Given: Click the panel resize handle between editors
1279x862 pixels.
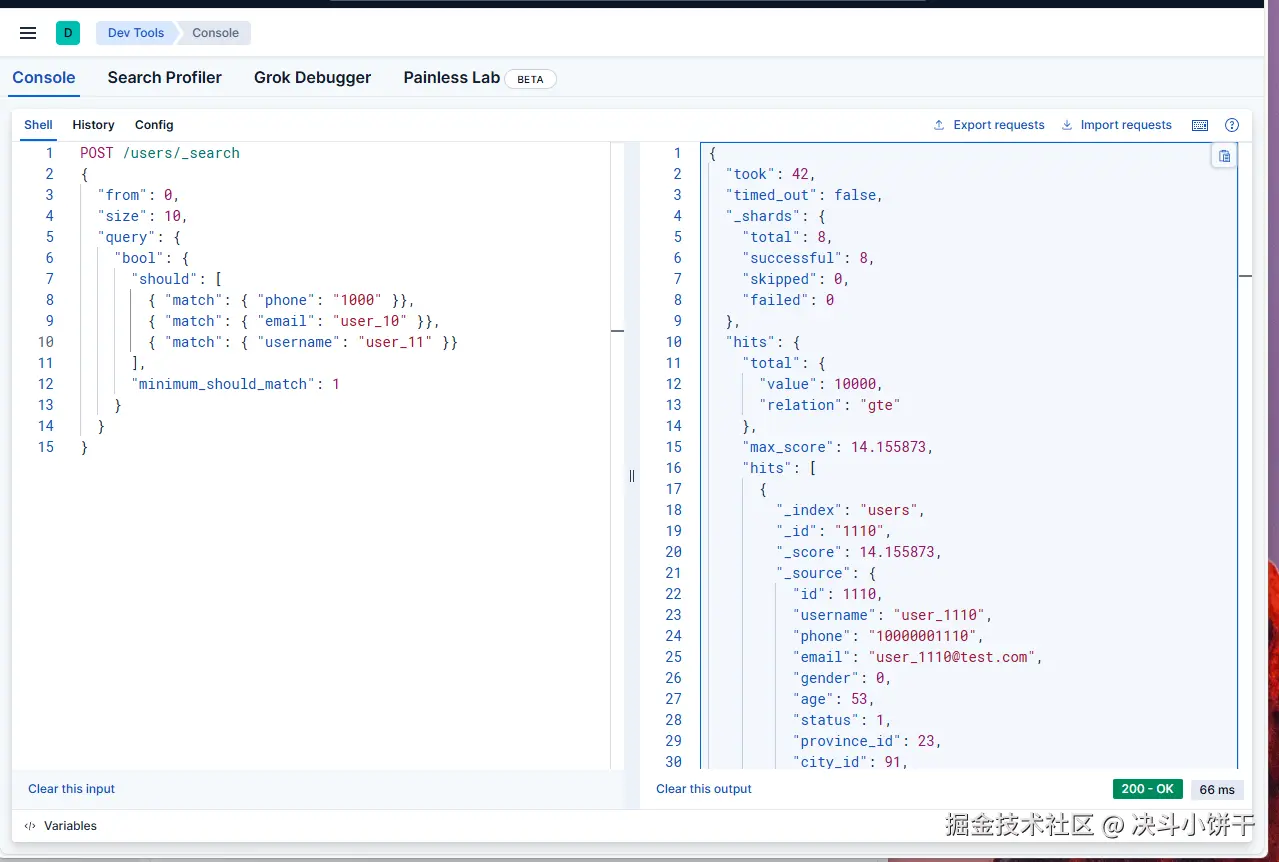Looking at the screenshot, I should [x=632, y=476].
